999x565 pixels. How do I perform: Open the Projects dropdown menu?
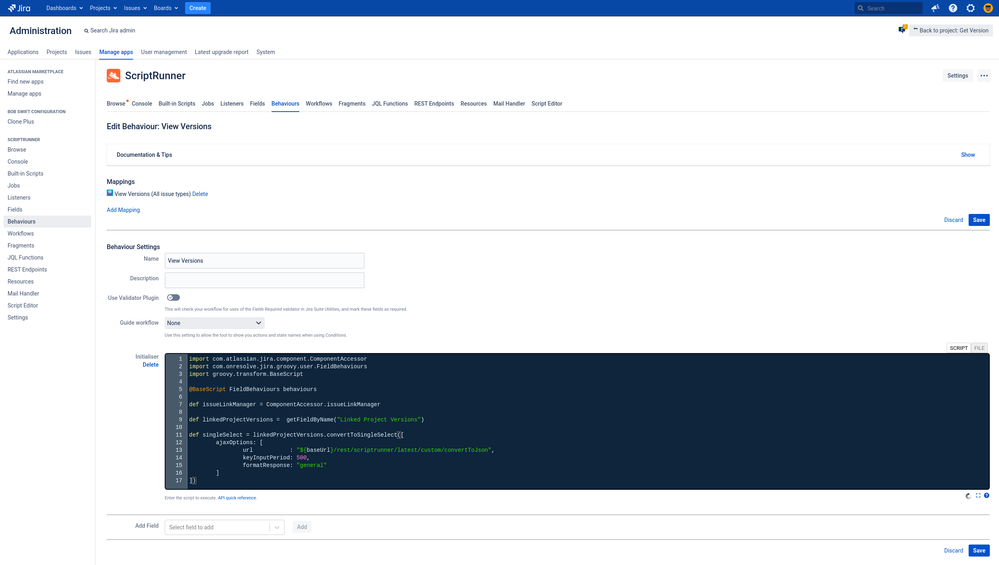[x=103, y=8]
